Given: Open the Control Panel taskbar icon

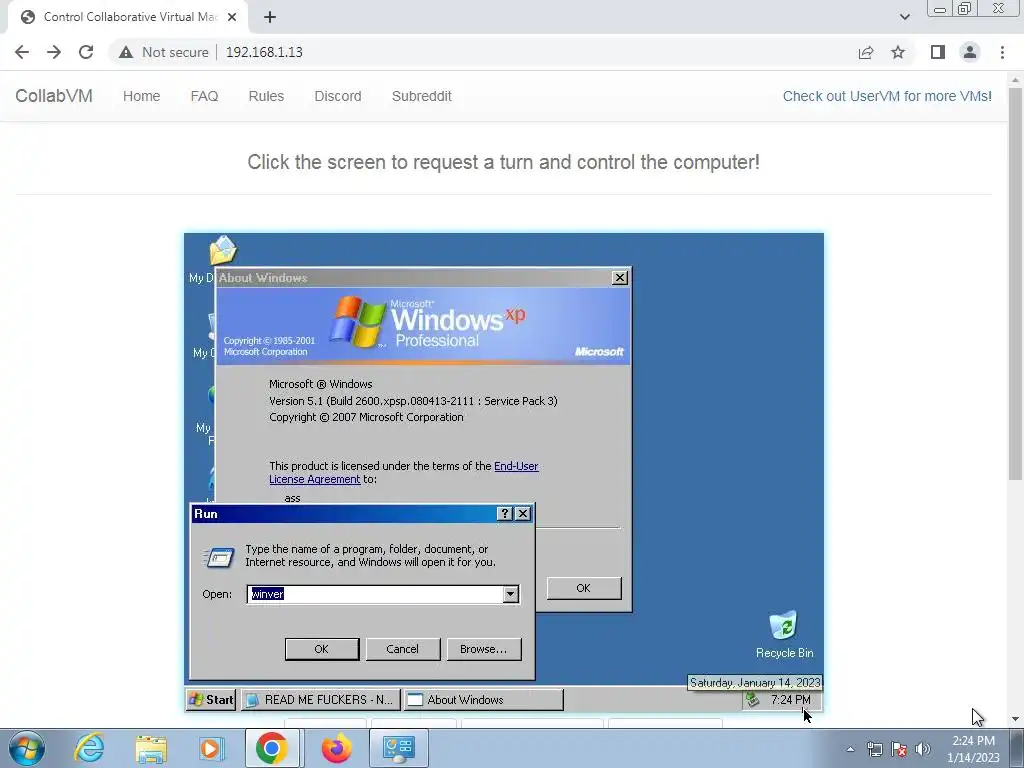Looking at the screenshot, I should tap(399, 748).
